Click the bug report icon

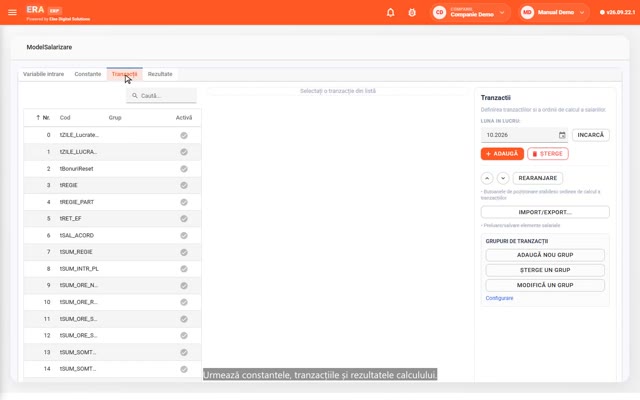(412, 12)
